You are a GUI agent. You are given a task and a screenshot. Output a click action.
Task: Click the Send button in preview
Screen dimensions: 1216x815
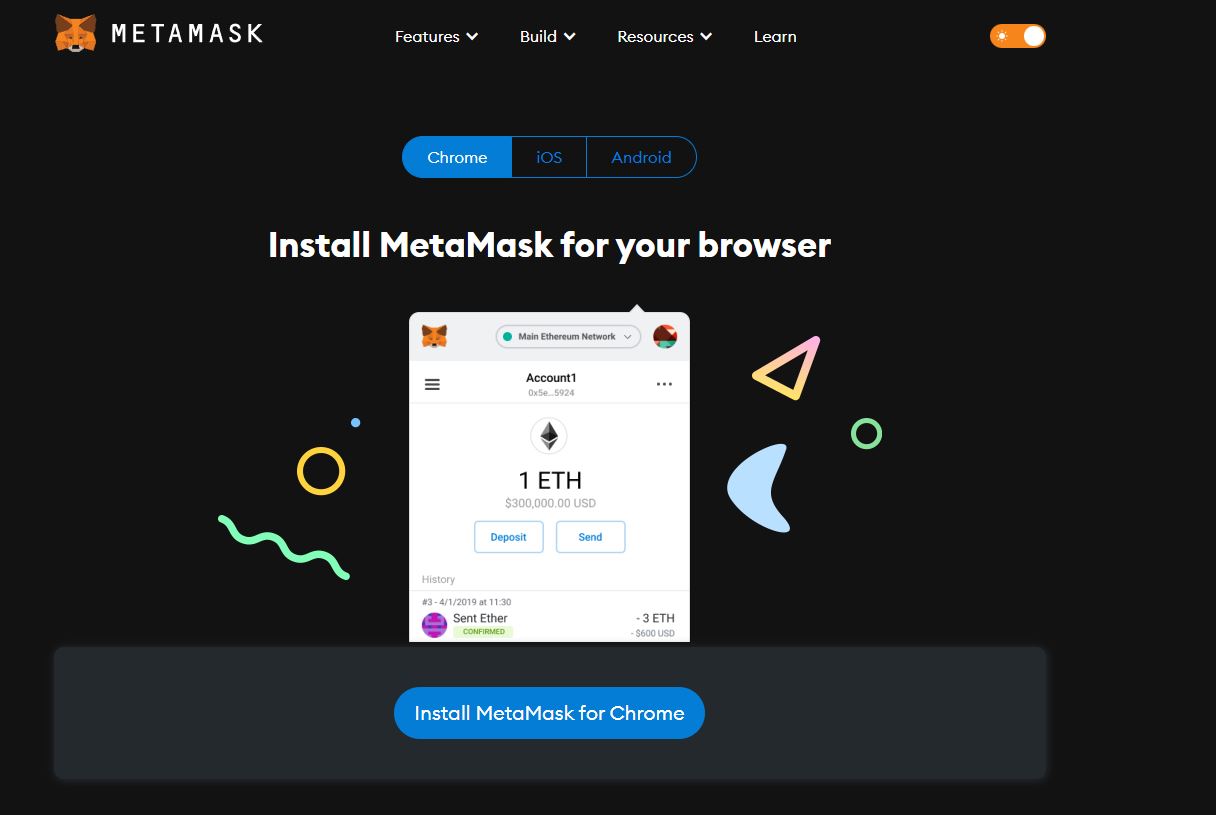pyautogui.click(x=590, y=537)
